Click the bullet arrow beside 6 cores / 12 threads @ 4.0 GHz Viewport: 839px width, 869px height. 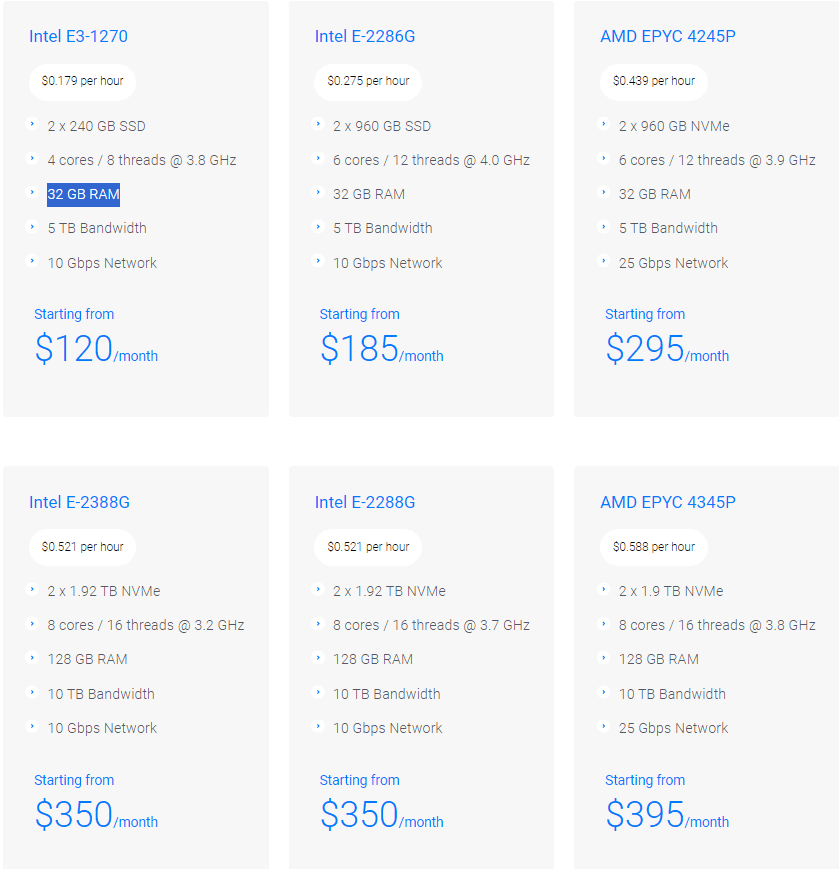click(x=318, y=159)
